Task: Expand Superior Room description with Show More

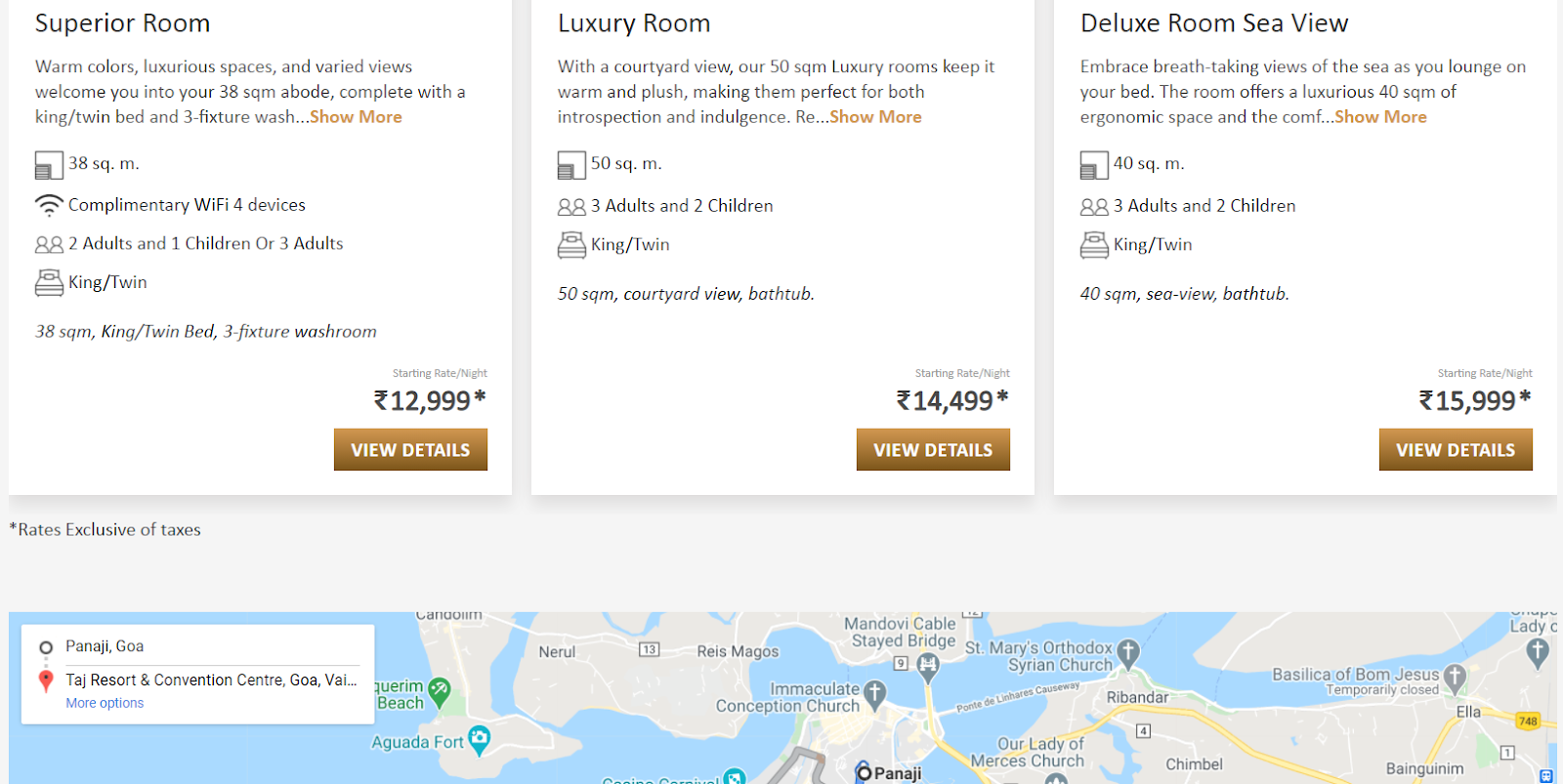Action: (356, 117)
